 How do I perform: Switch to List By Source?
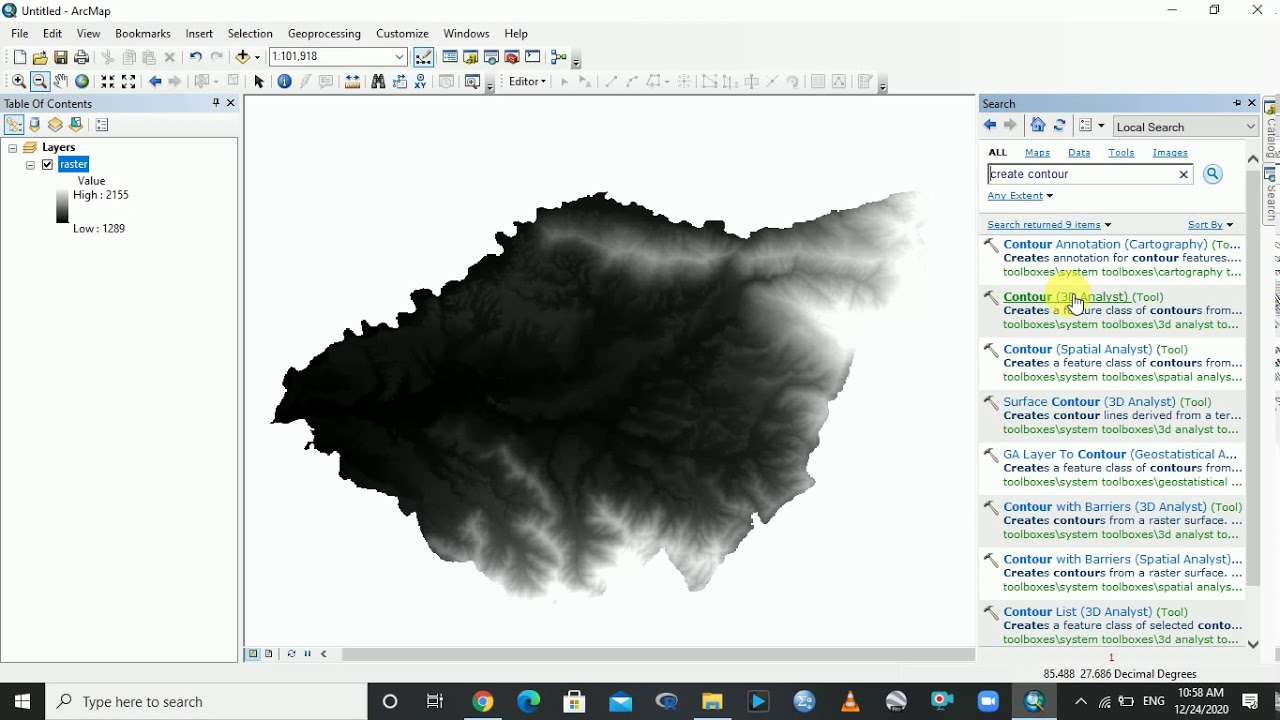35,125
